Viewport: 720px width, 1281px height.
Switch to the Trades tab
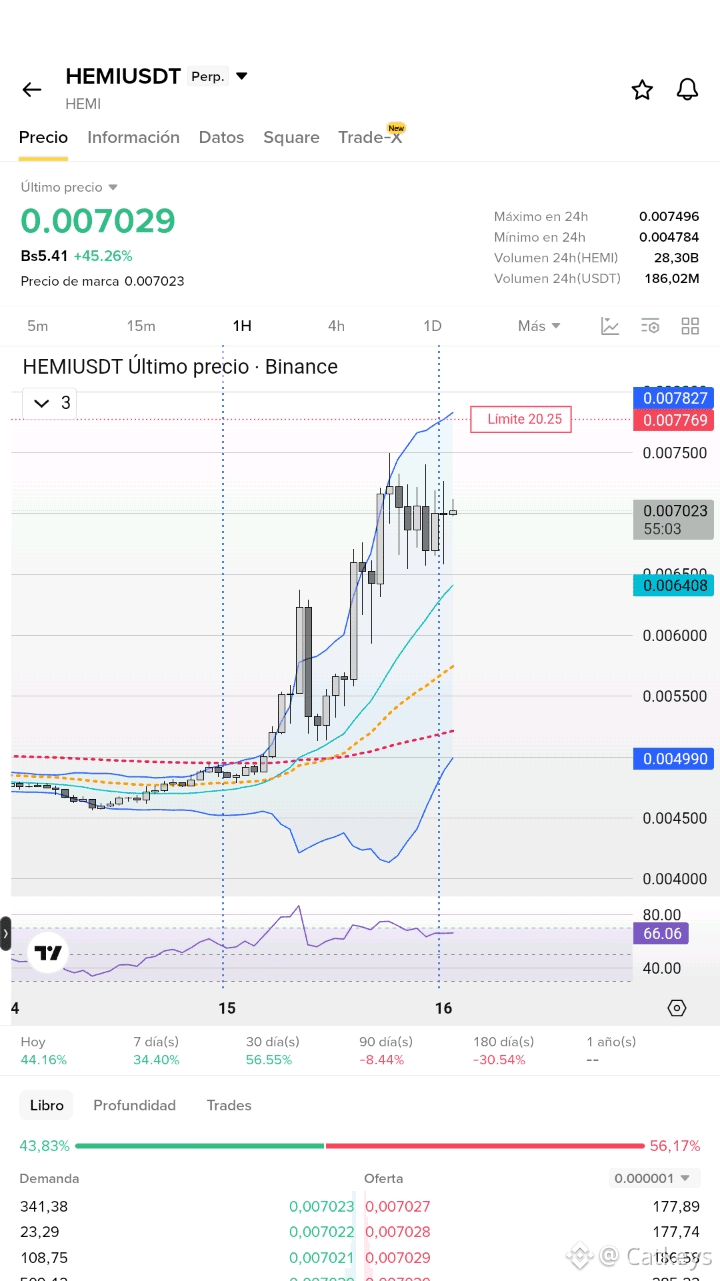[229, 1105]
